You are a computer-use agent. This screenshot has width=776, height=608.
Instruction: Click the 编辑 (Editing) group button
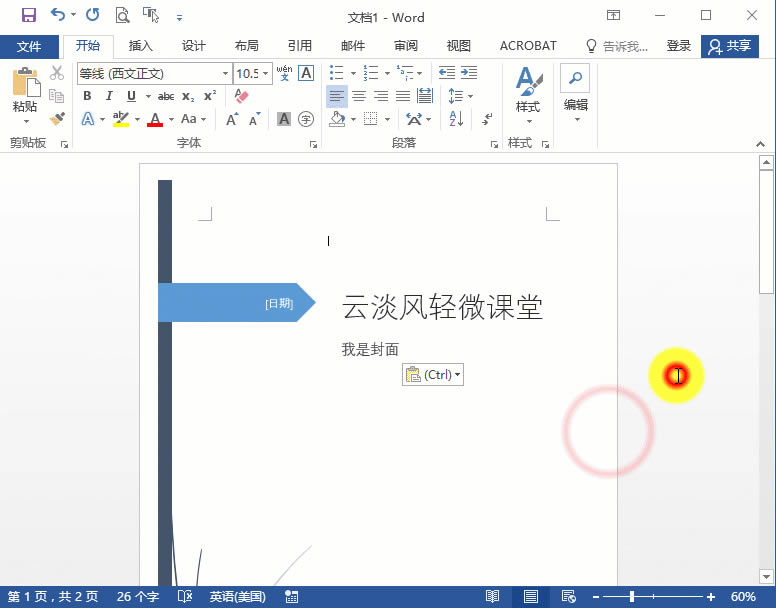click(x=576, y=94)
